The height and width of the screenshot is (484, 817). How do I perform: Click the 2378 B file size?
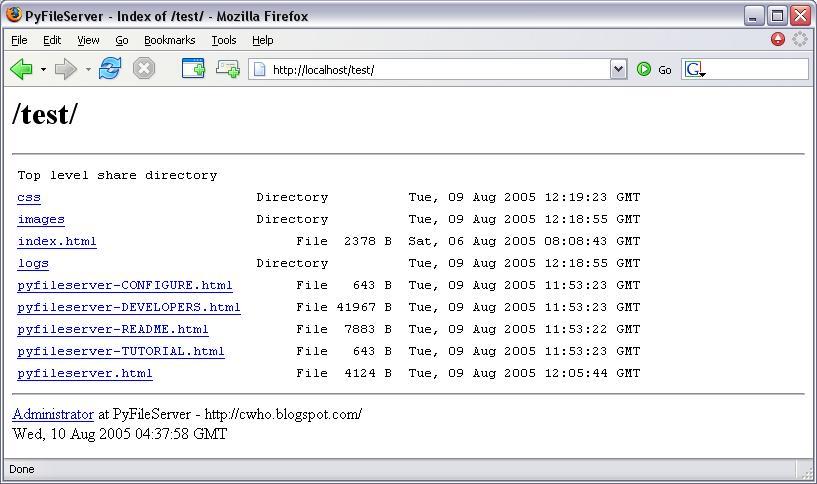[368, 241]
